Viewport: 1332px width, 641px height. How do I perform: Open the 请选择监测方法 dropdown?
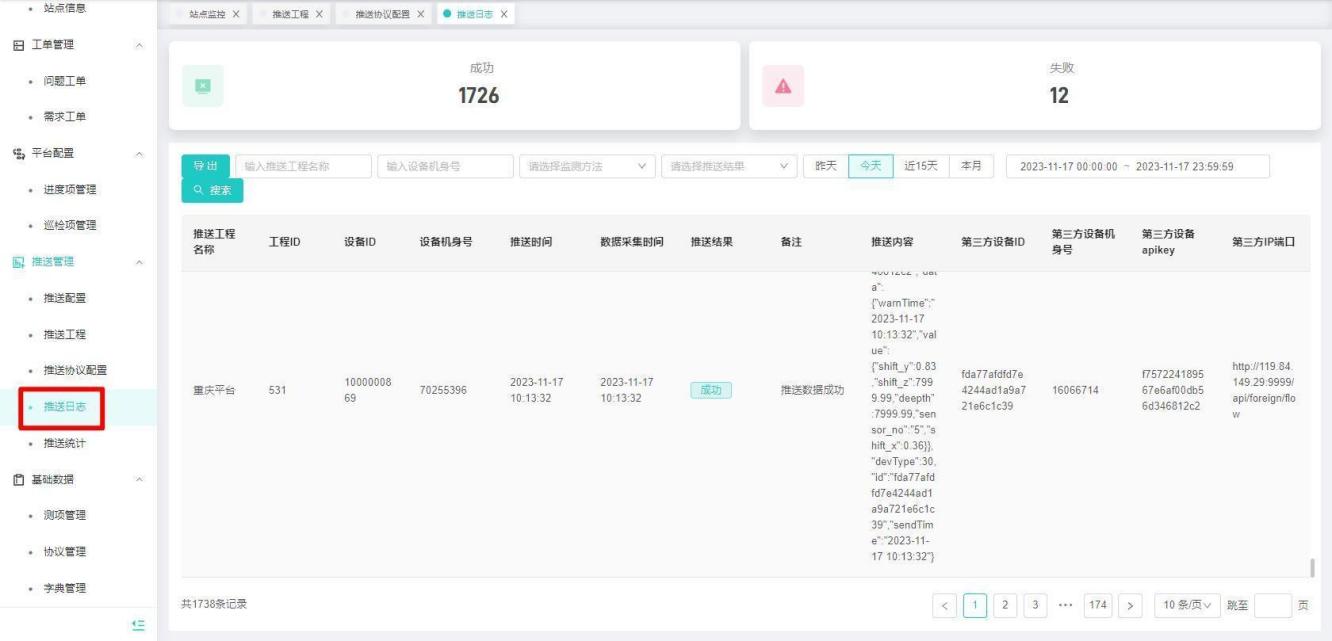[x=586, y=166]
